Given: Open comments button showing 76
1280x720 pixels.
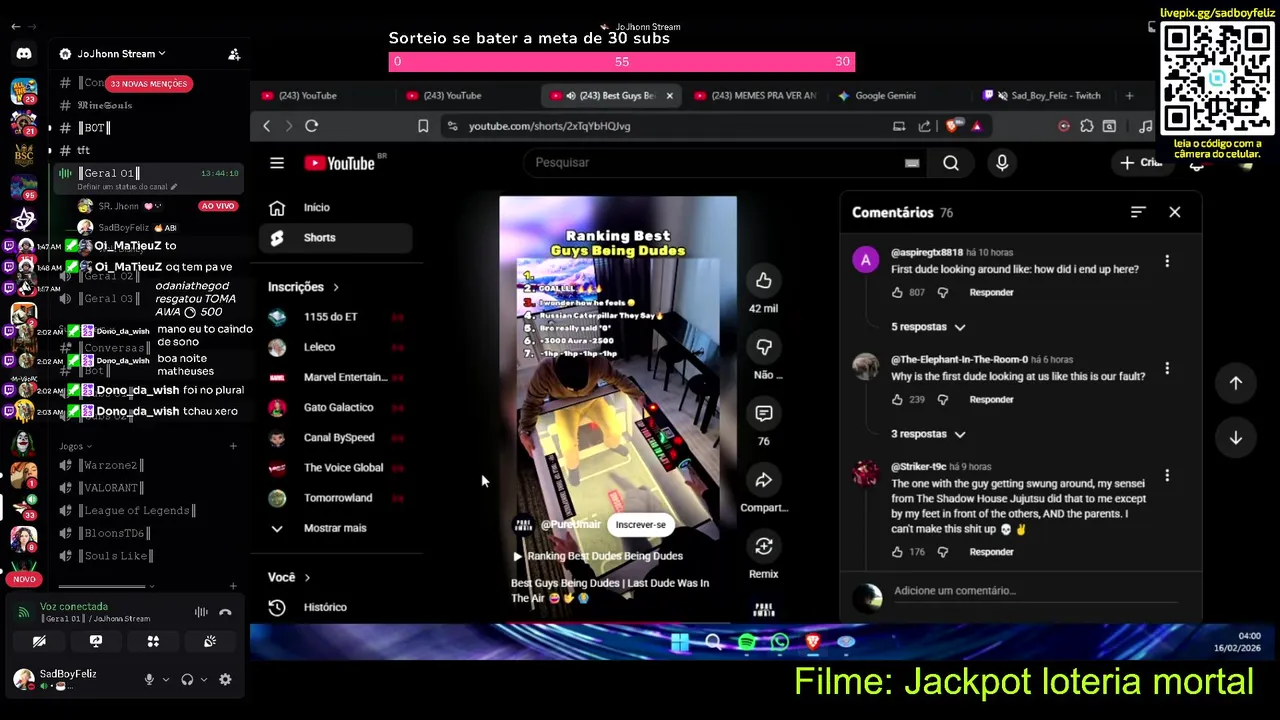Looking at the screenshot, I should [x=764, y=413].
